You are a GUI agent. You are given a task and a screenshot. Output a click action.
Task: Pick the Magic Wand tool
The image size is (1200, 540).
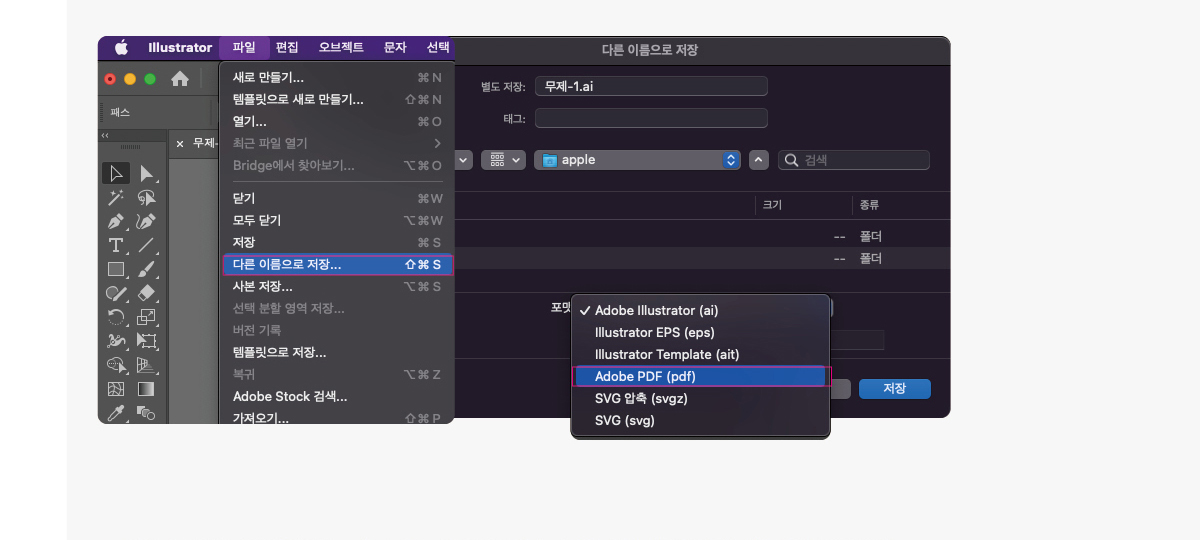coord(116,197)
